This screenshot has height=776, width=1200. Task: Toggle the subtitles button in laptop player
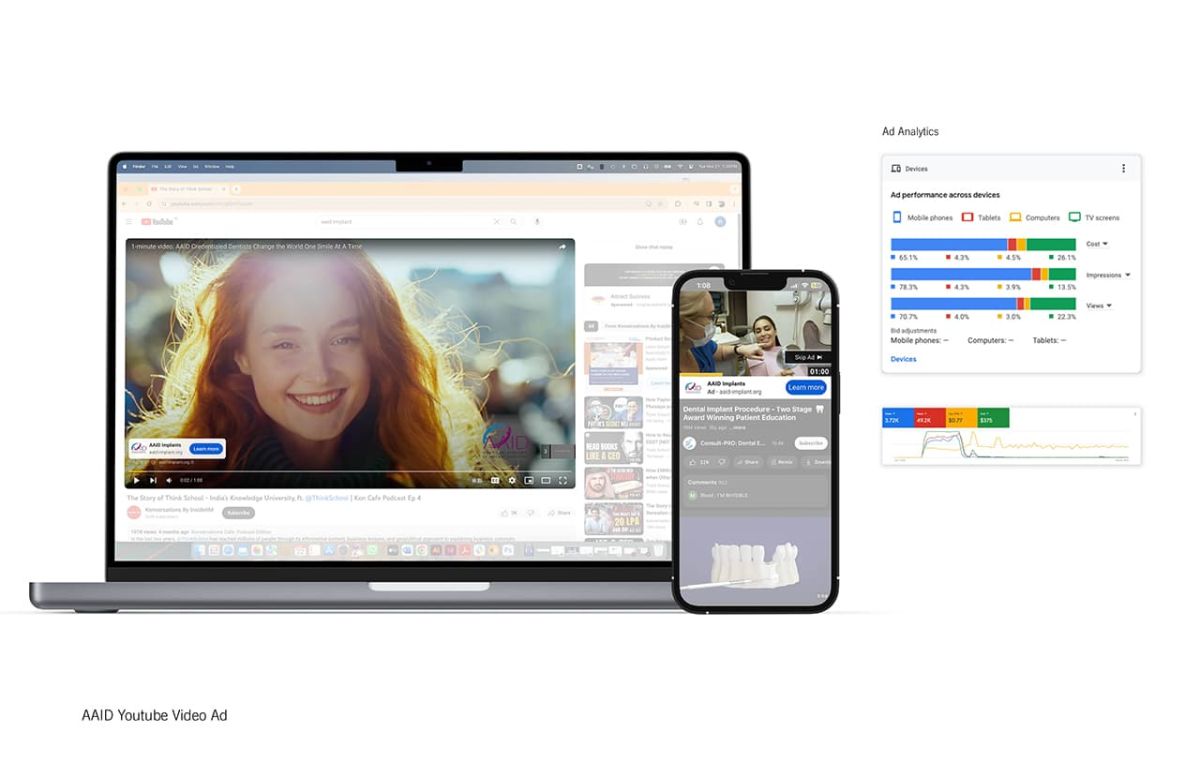tap(494, 480)
